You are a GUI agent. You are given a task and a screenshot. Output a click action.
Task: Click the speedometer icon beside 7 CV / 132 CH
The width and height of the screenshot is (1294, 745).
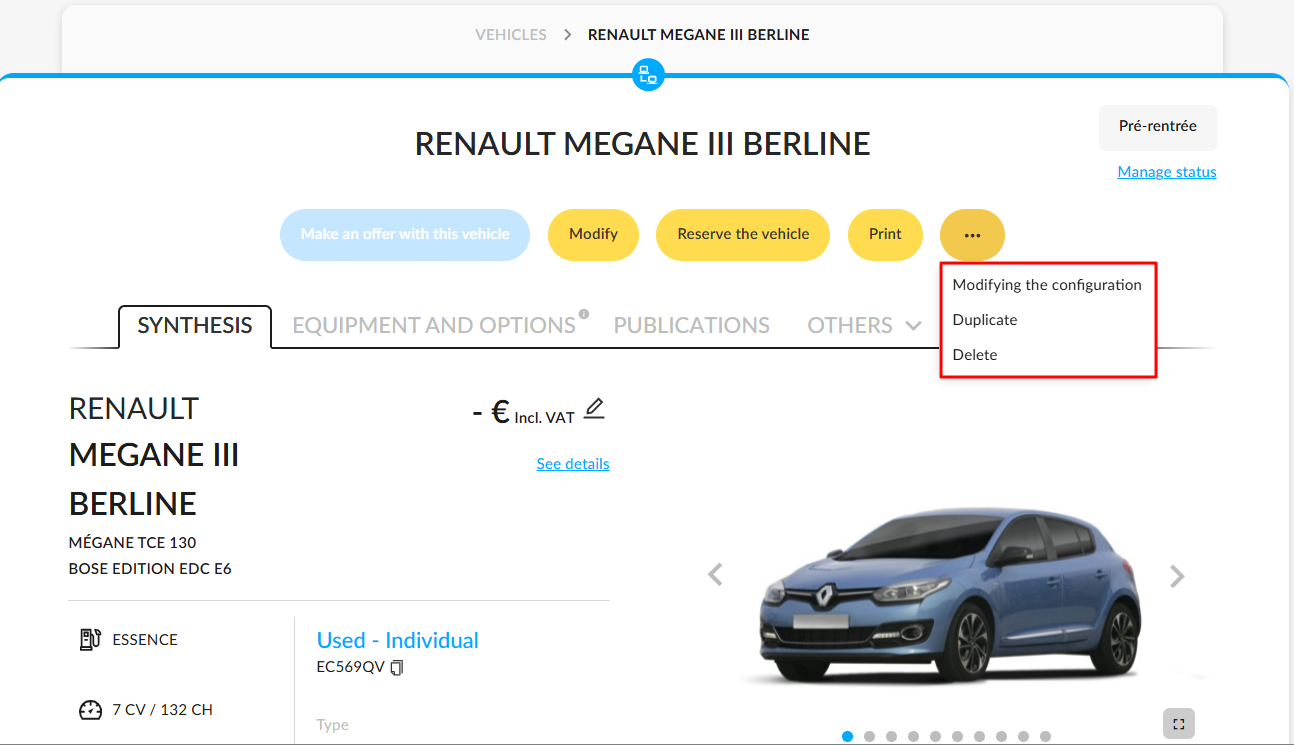click(x=89, y=709)
